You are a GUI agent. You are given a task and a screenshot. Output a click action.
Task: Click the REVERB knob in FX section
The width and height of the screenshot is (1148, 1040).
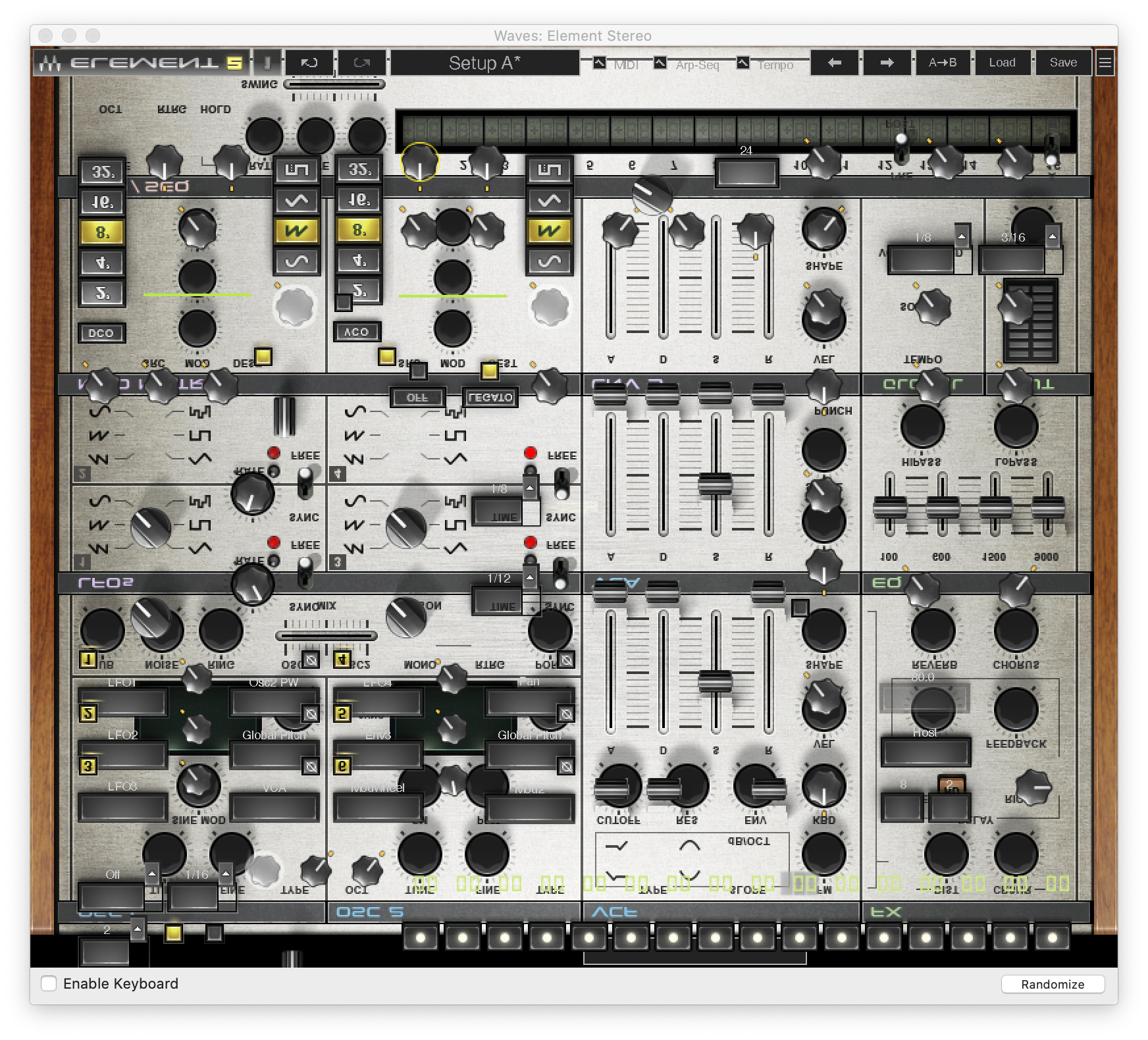pos(933,630)
